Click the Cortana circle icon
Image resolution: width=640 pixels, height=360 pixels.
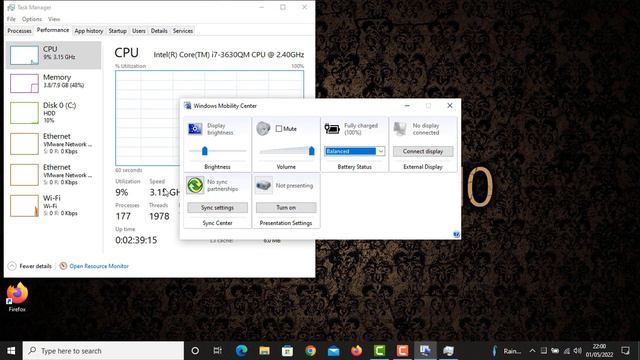click(x=195, y=351)
